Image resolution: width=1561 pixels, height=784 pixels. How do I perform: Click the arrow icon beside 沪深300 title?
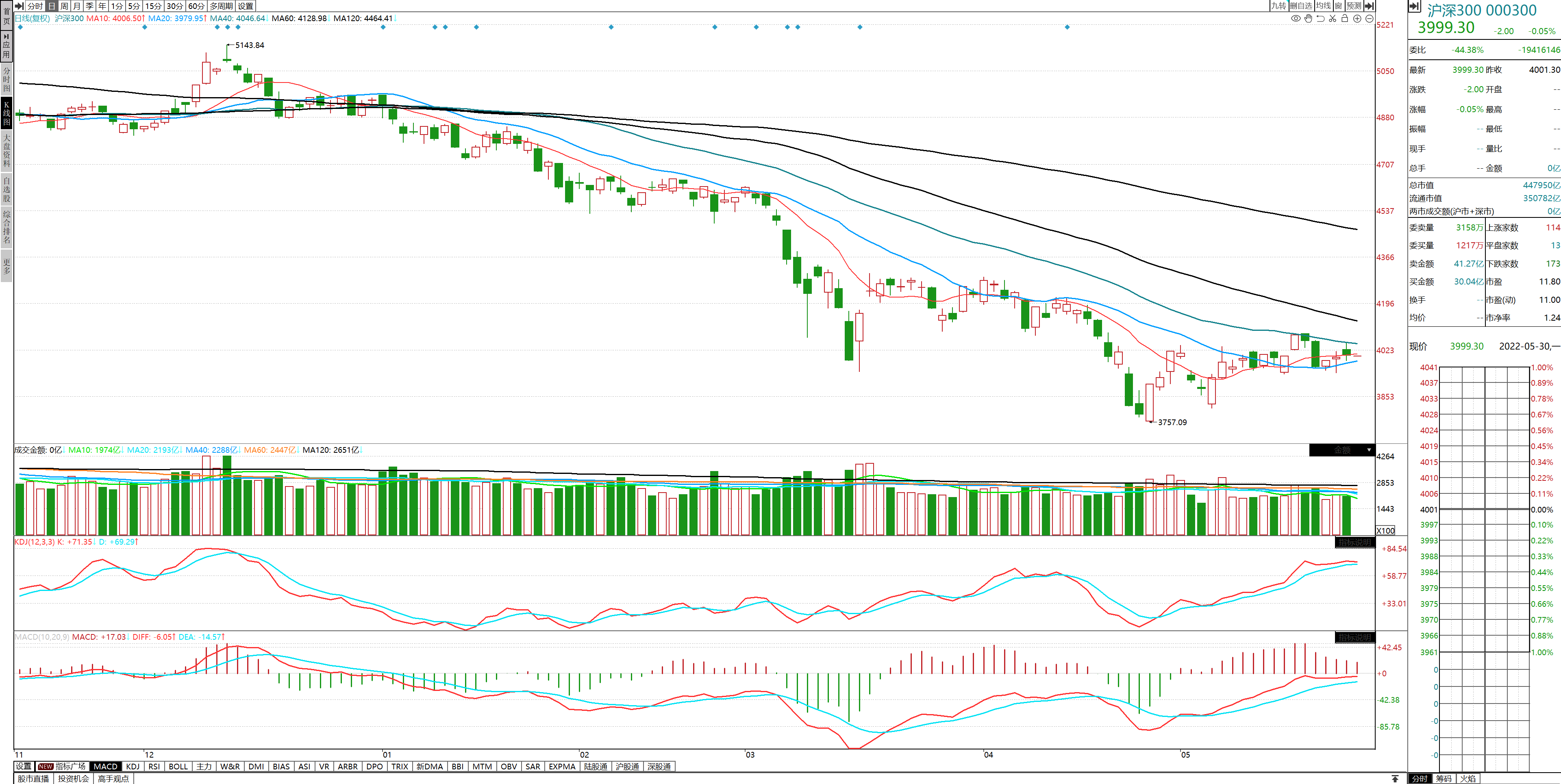pos(1414,7)
